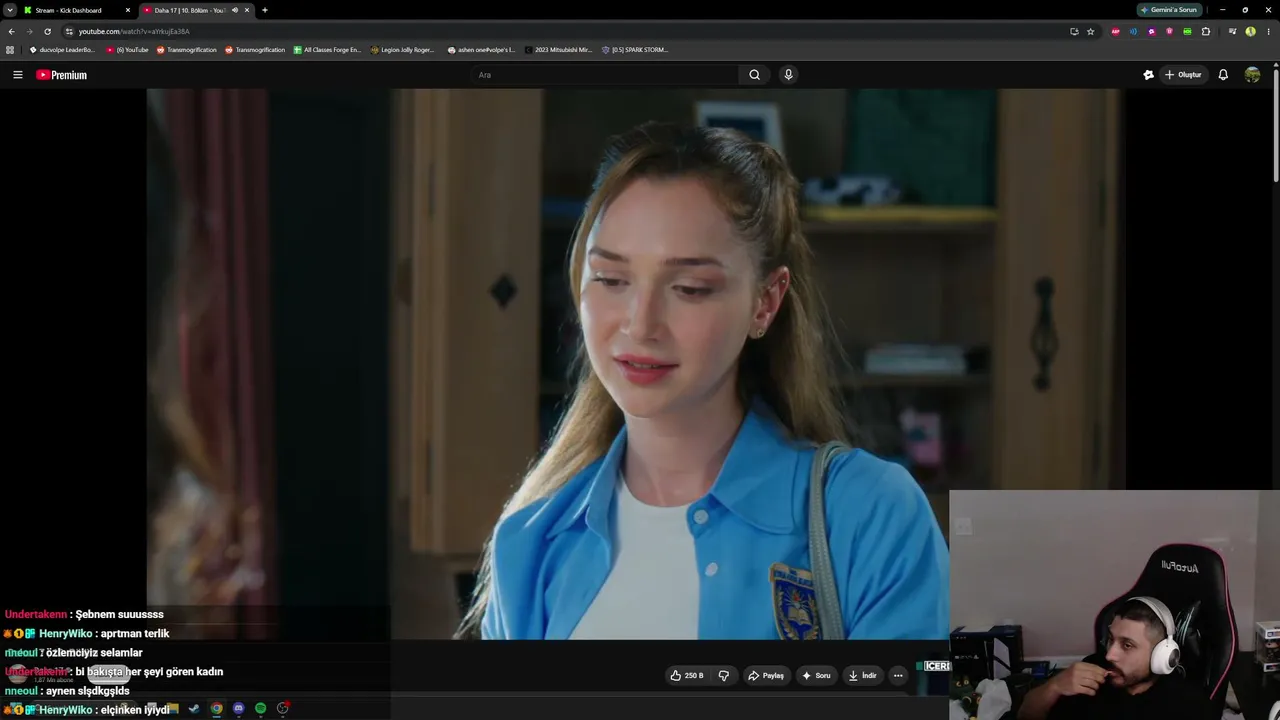The height and width of the screenshot is (720, 1280).
Task: Click chat message 'Şebnem suuussss'
Action: 119,615
